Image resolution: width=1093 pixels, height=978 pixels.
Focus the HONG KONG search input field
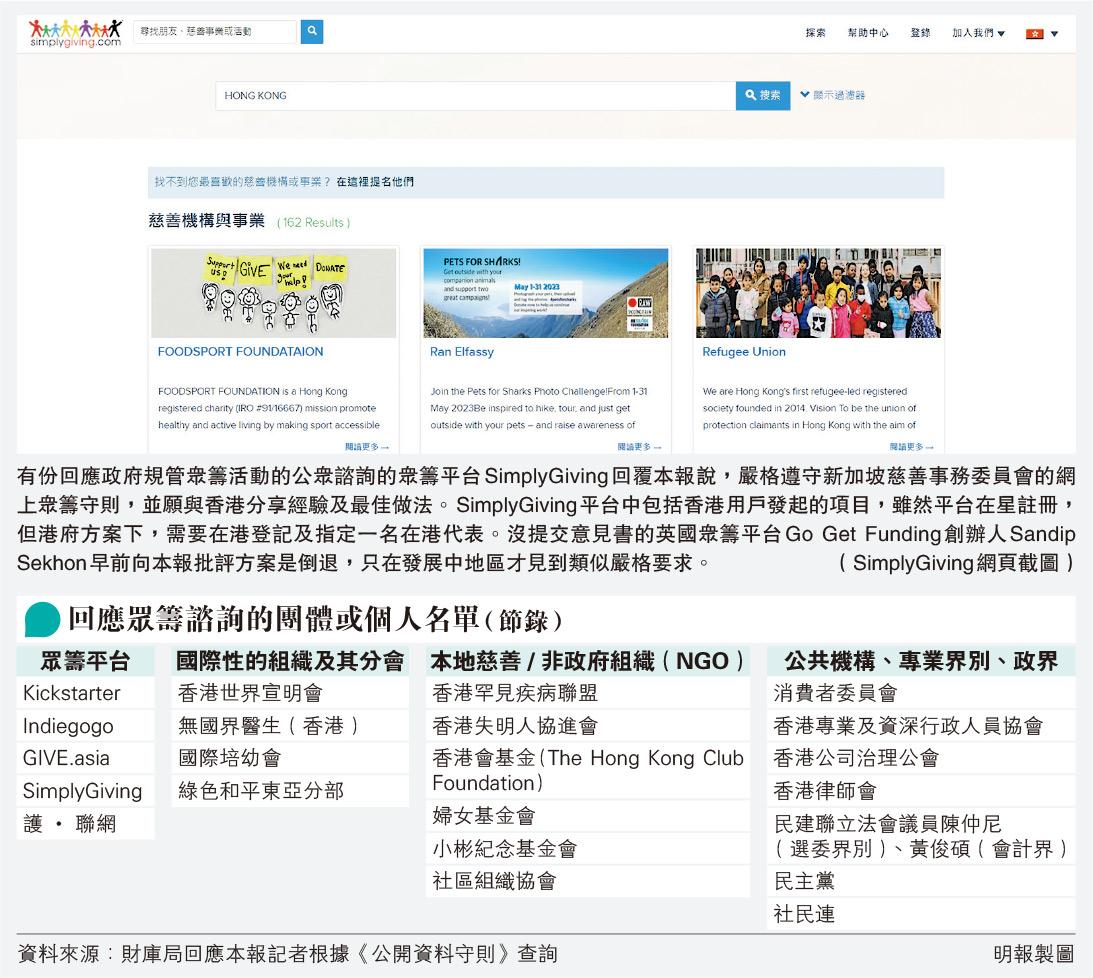coord(475,95)
